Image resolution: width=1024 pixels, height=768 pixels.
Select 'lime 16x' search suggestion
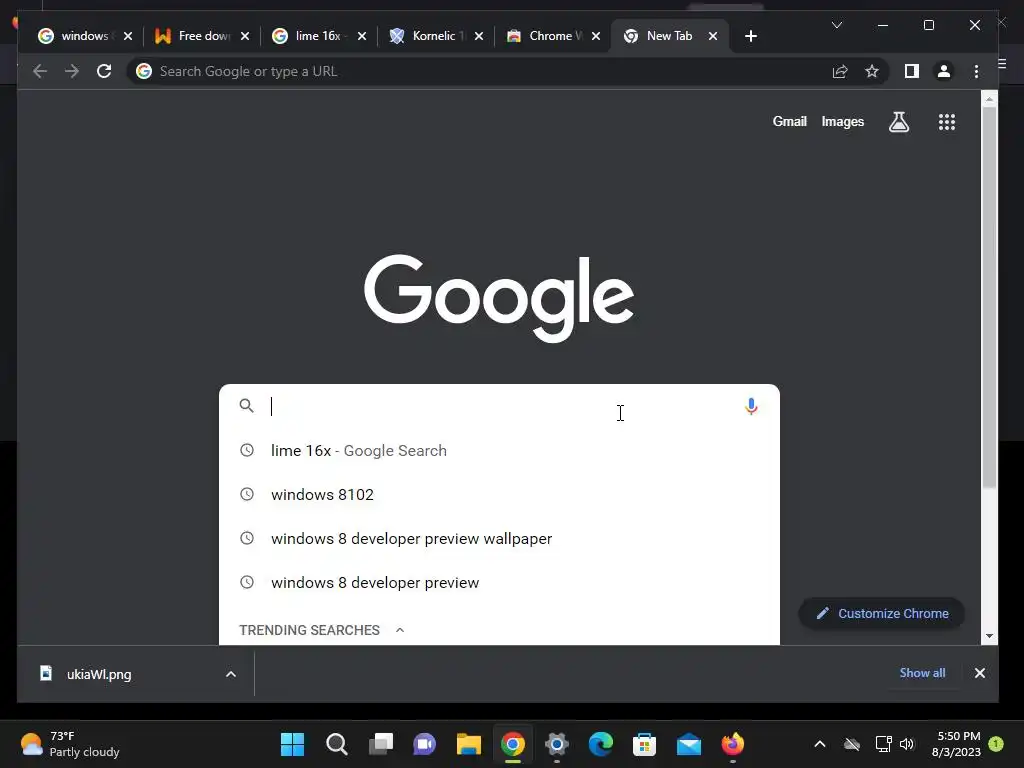pos(499,451)
